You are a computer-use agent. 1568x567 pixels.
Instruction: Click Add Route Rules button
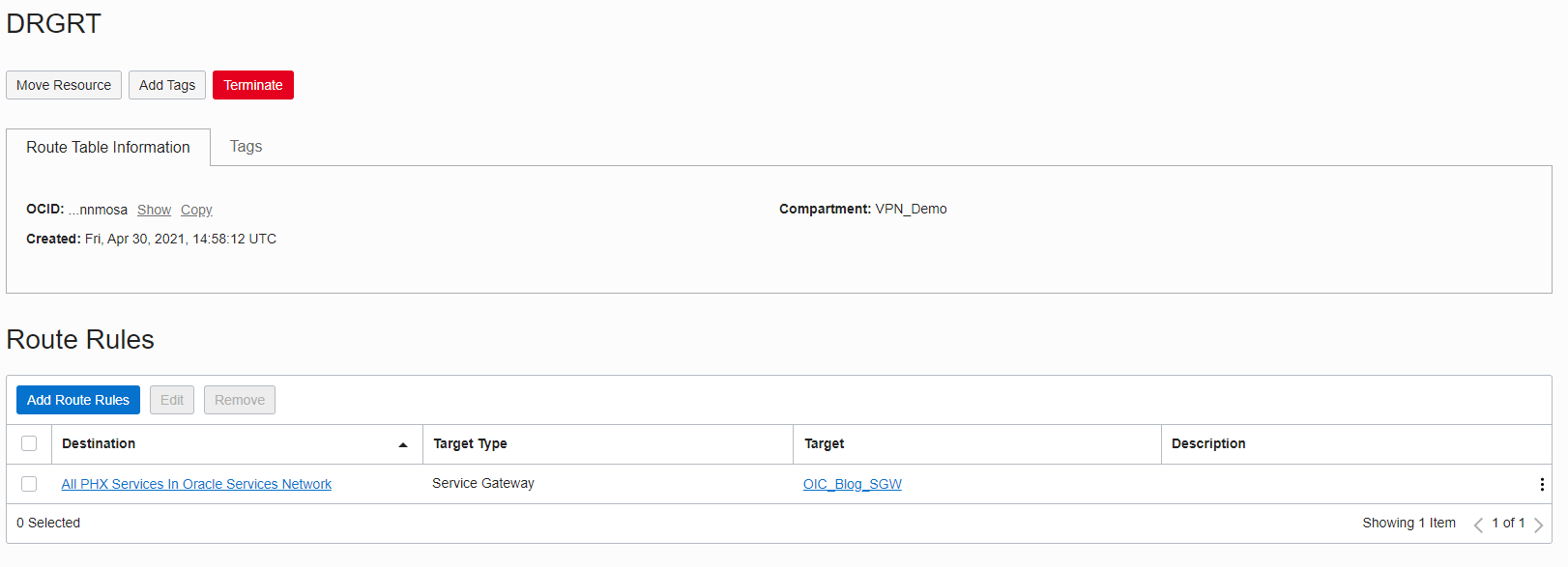pyautogui.click(x=78, y=400)
